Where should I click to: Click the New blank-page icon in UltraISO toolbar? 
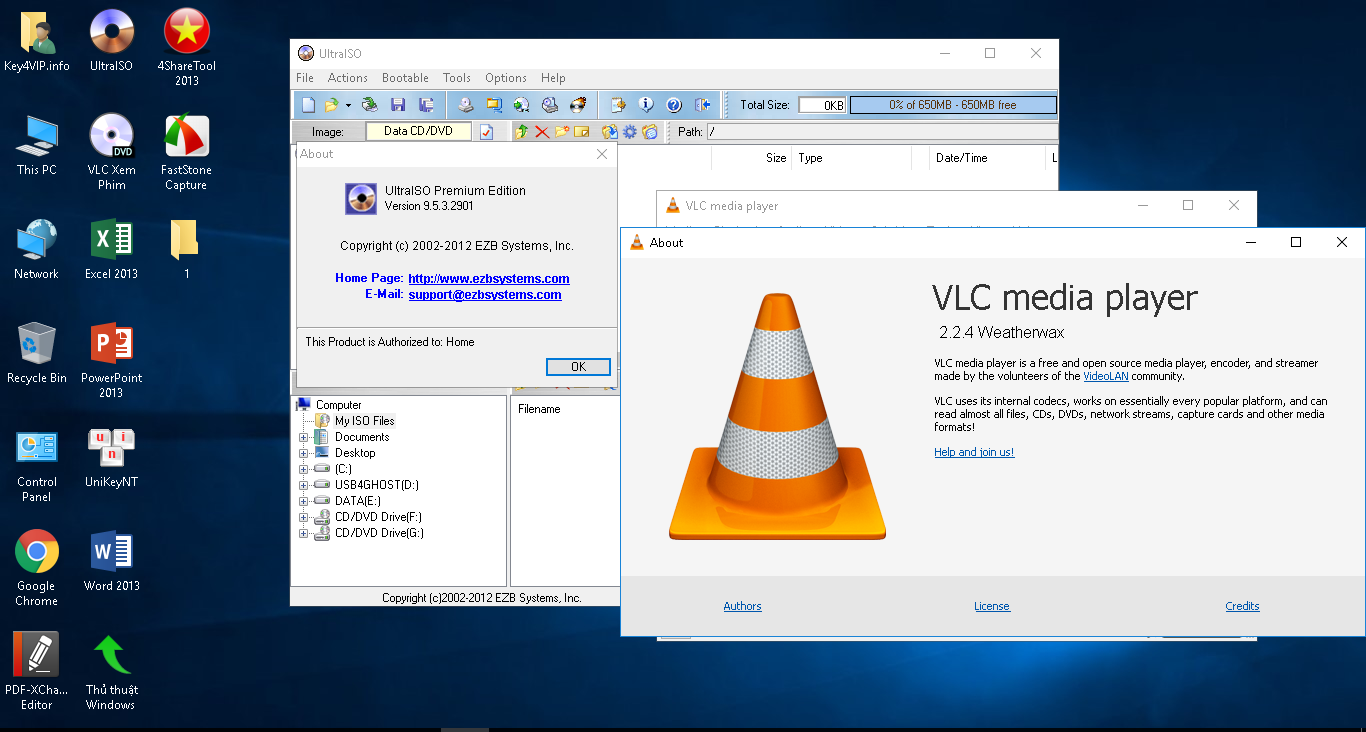pyautogui.click(x=308, y=105)
